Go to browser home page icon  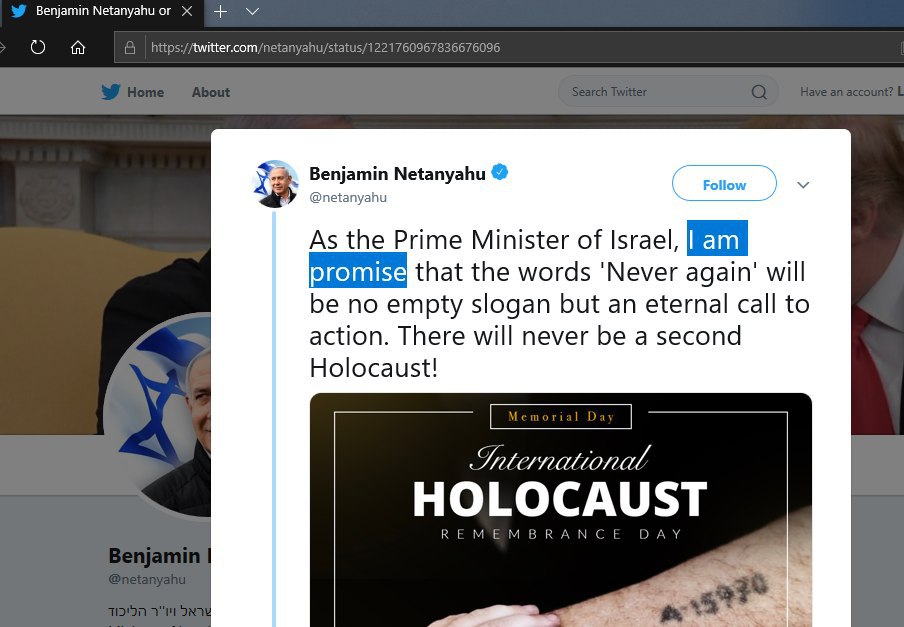[x=78, y=47]
